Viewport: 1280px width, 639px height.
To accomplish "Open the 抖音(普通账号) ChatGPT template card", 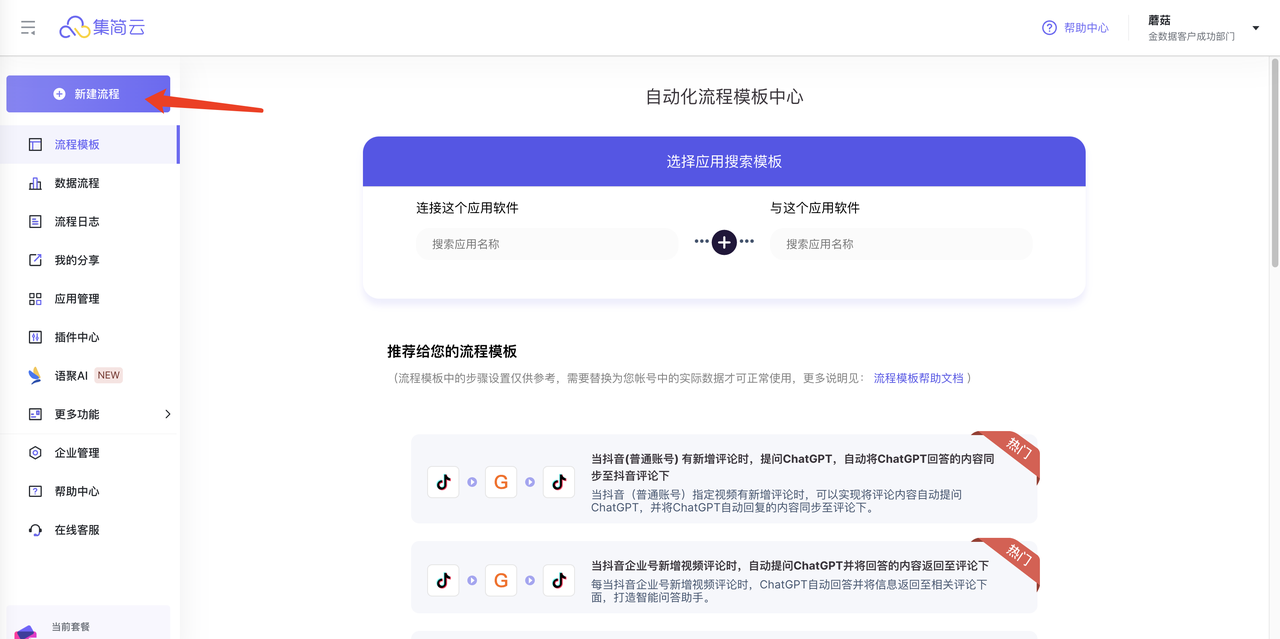I will coord(724,479).
